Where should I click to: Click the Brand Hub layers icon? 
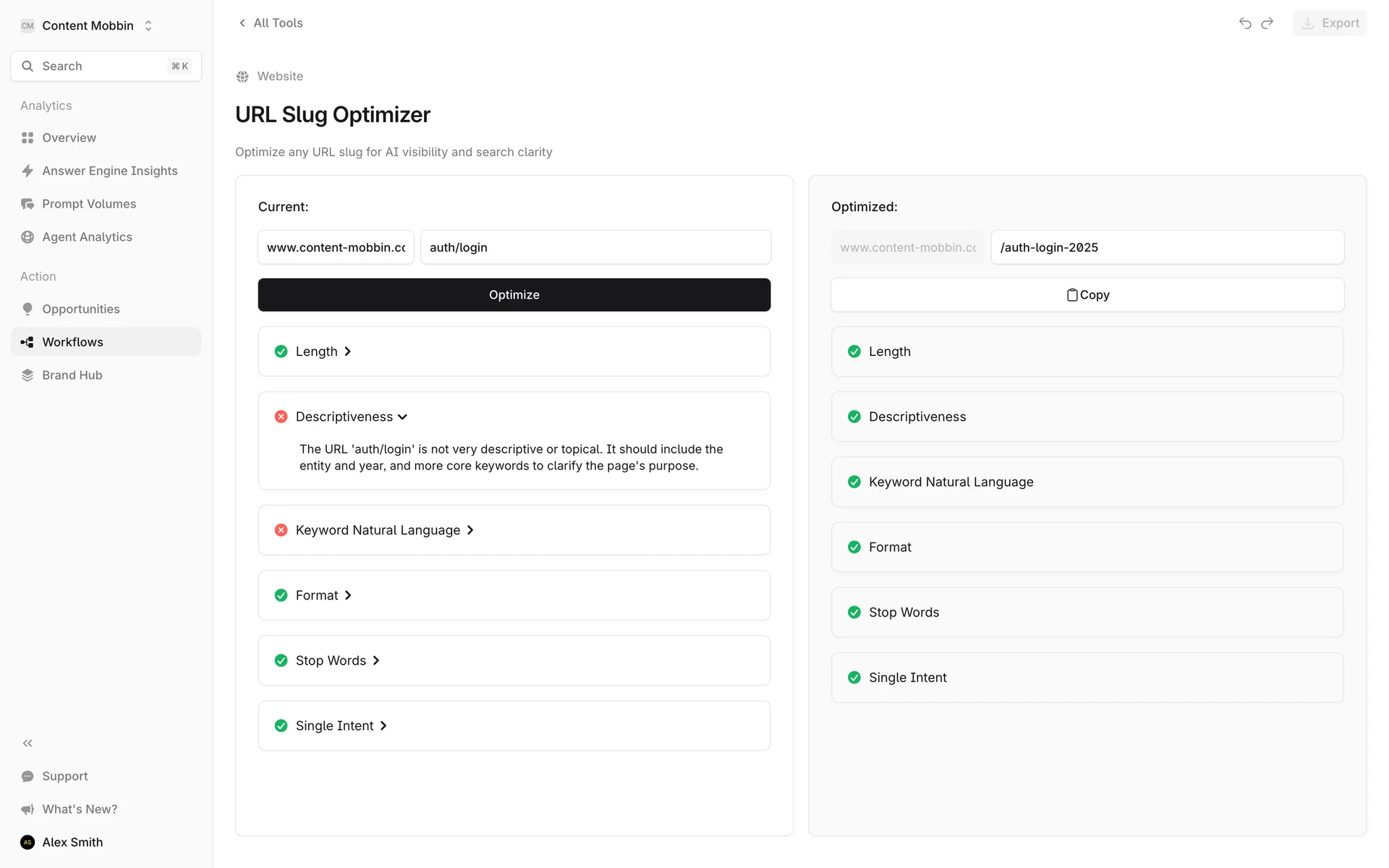tap(27, 375)
